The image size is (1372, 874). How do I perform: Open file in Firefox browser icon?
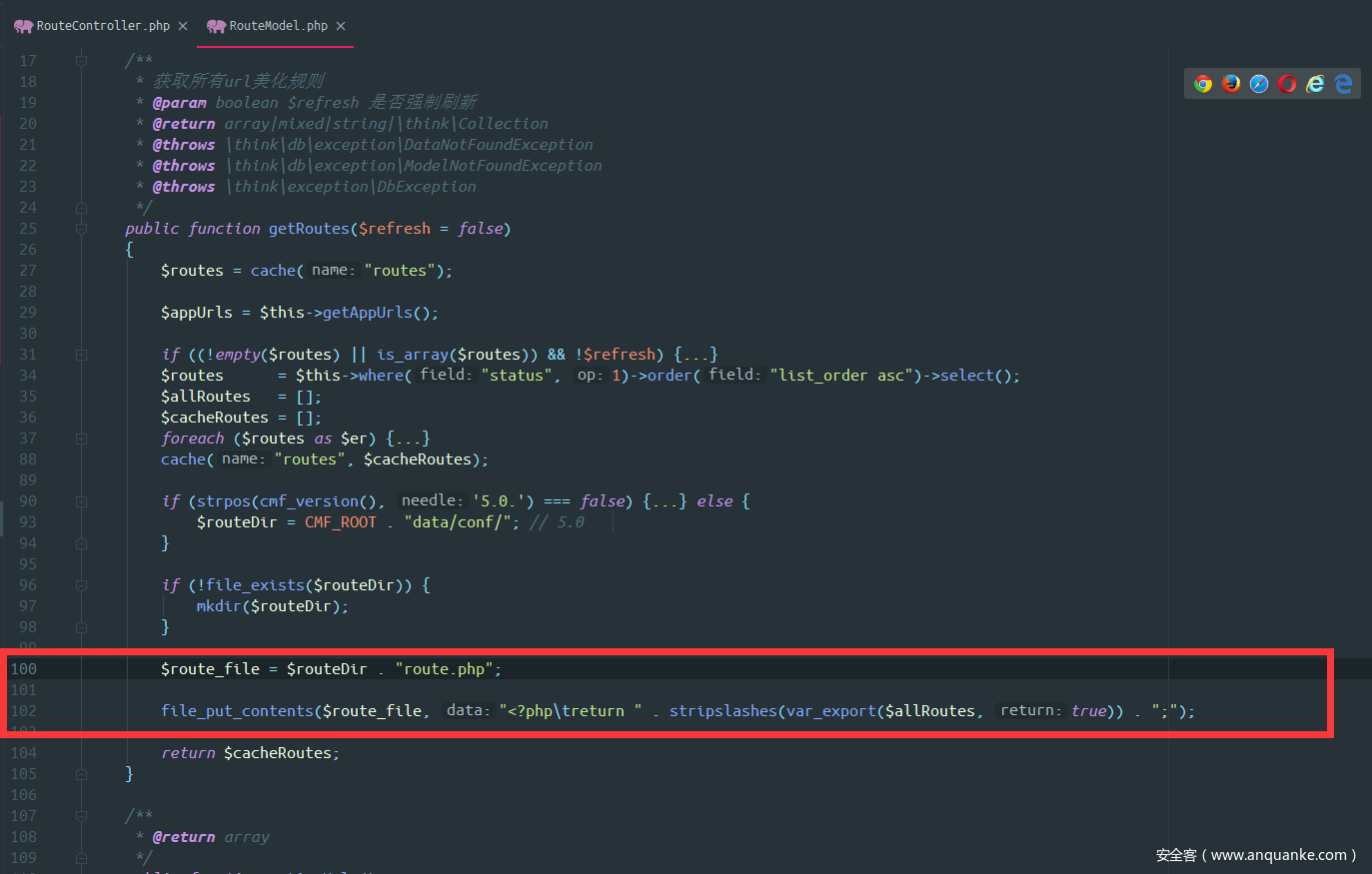pyautogui.click(x=1231, y=84)
